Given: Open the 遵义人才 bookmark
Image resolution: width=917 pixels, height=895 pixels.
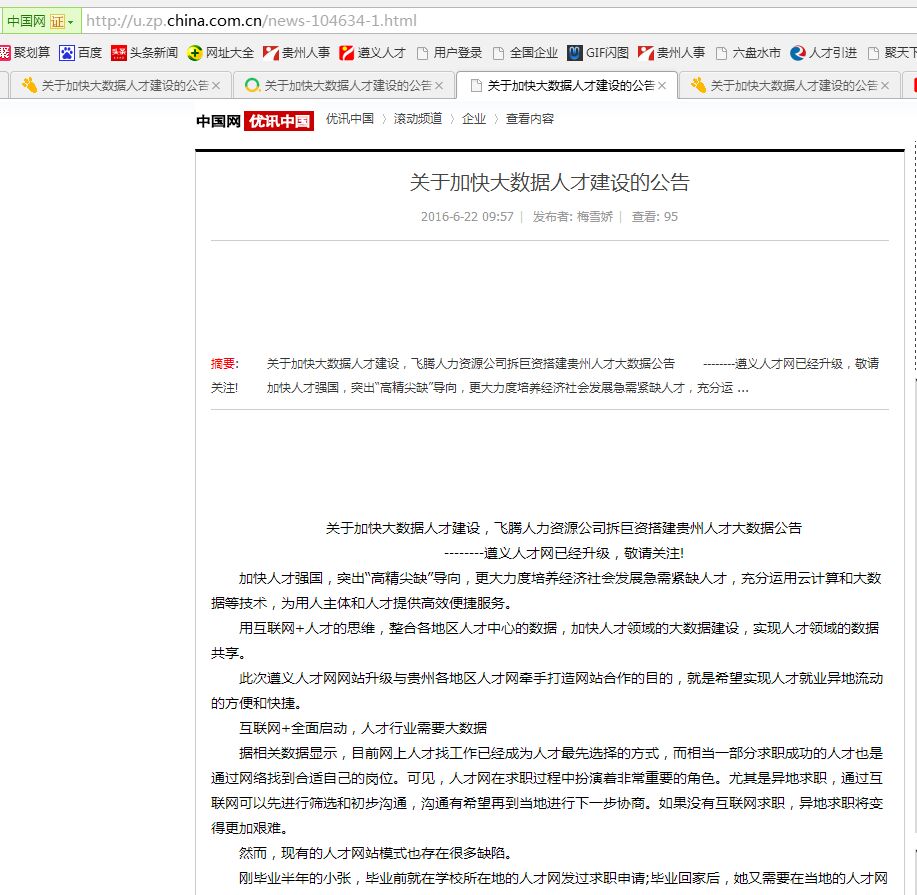Looking at the screenshot, I should pyautogui.click(x=372, y=53).
